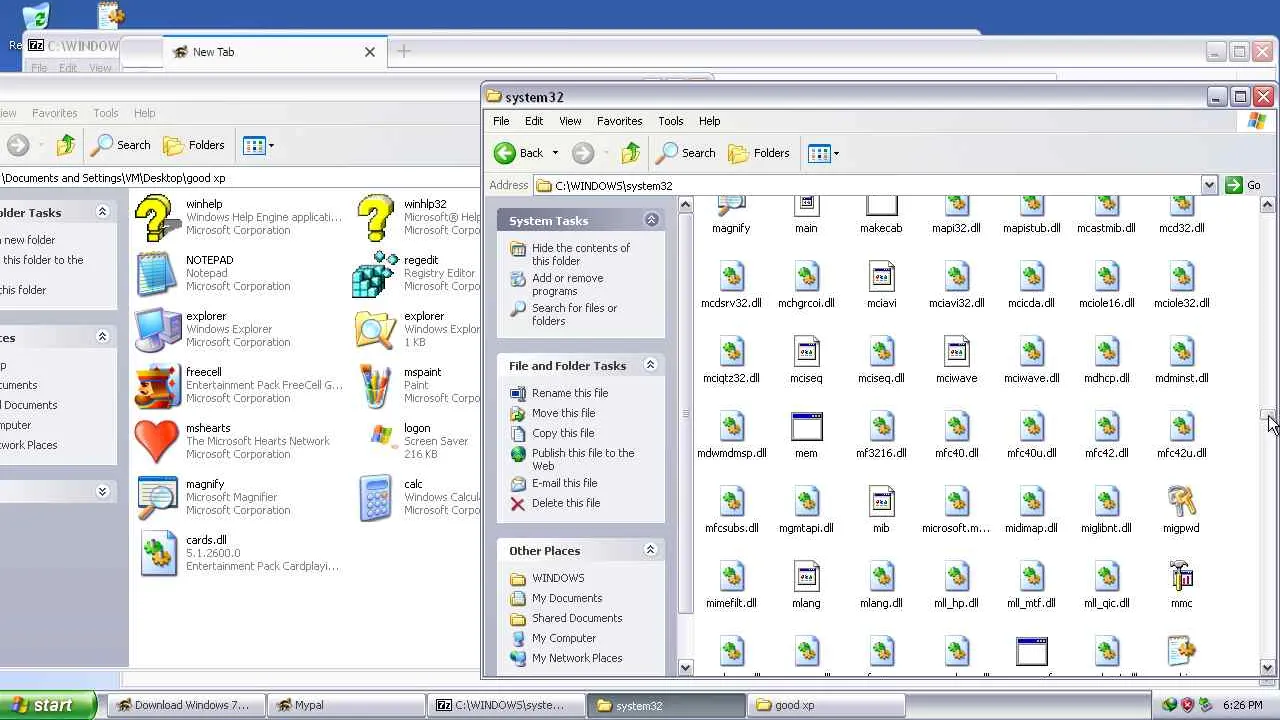Select the cards.dll icon
Screen dimensions: 1280x720
click(x=157, y=554)
